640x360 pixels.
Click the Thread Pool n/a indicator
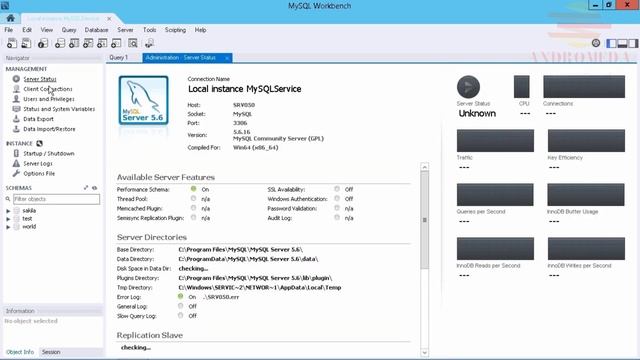tap(193, 198)
